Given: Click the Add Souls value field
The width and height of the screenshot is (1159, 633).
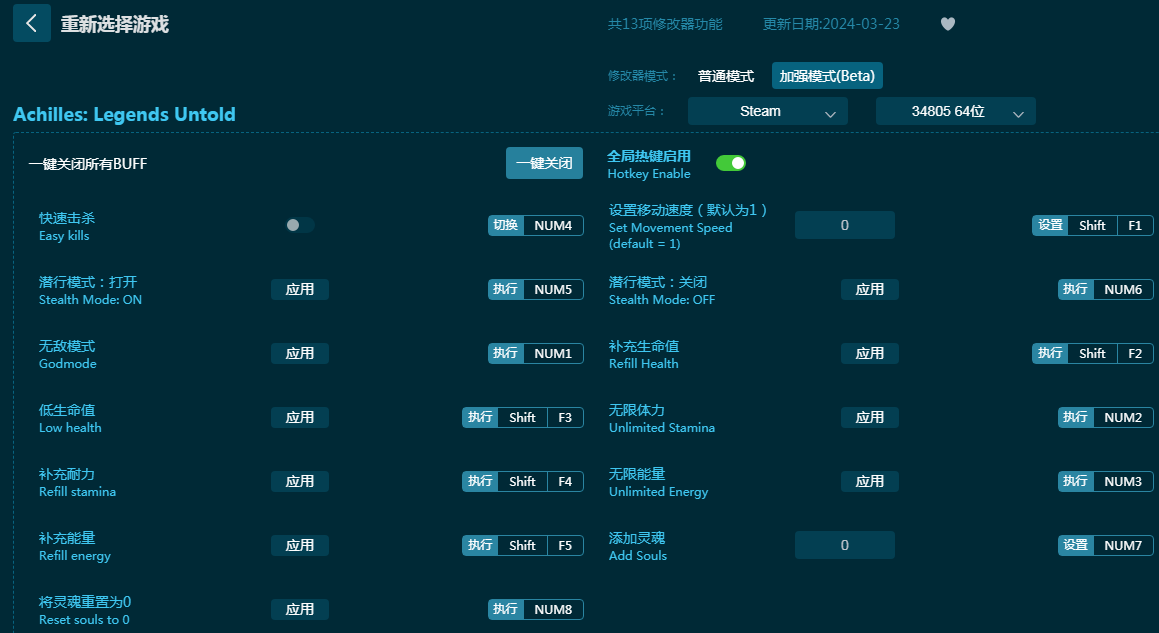Looking at the screenshot, I should [845, 545].
